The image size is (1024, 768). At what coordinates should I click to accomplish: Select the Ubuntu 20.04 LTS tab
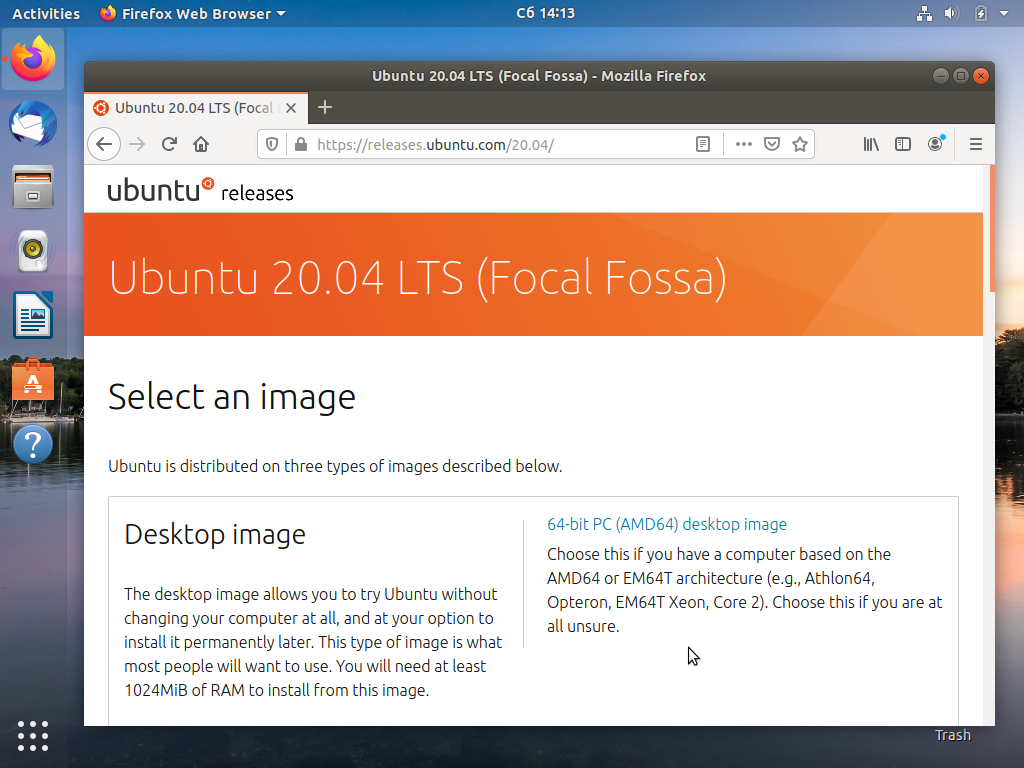pyautogui.click(x=196, y=108)
